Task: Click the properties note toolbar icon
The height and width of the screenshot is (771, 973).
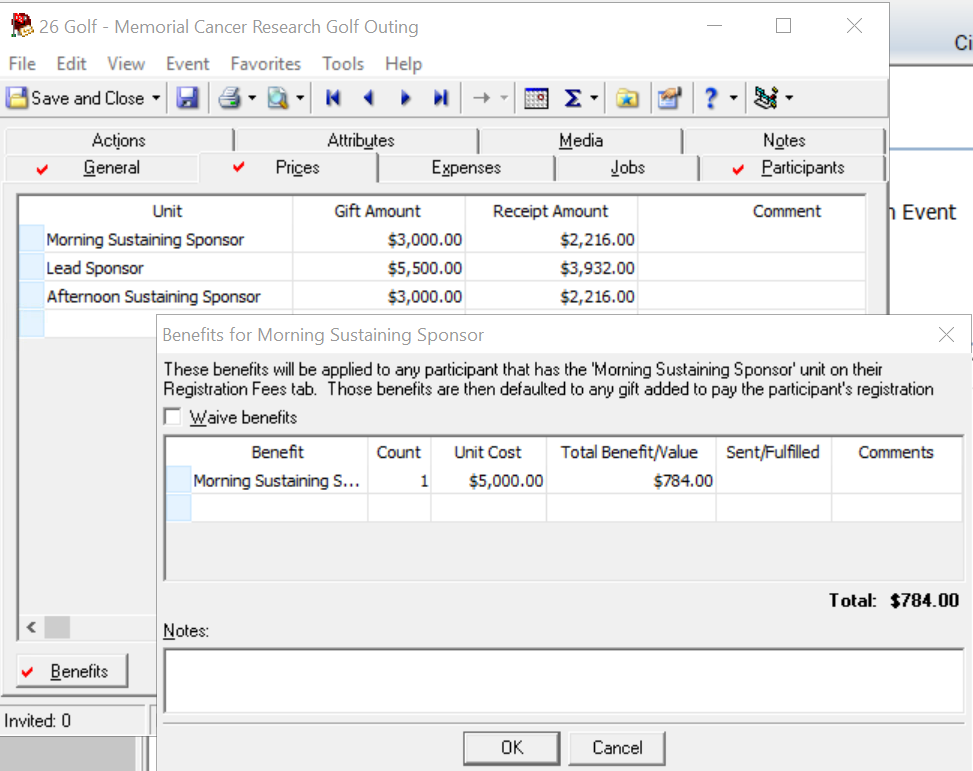Action: coord(670,98)
